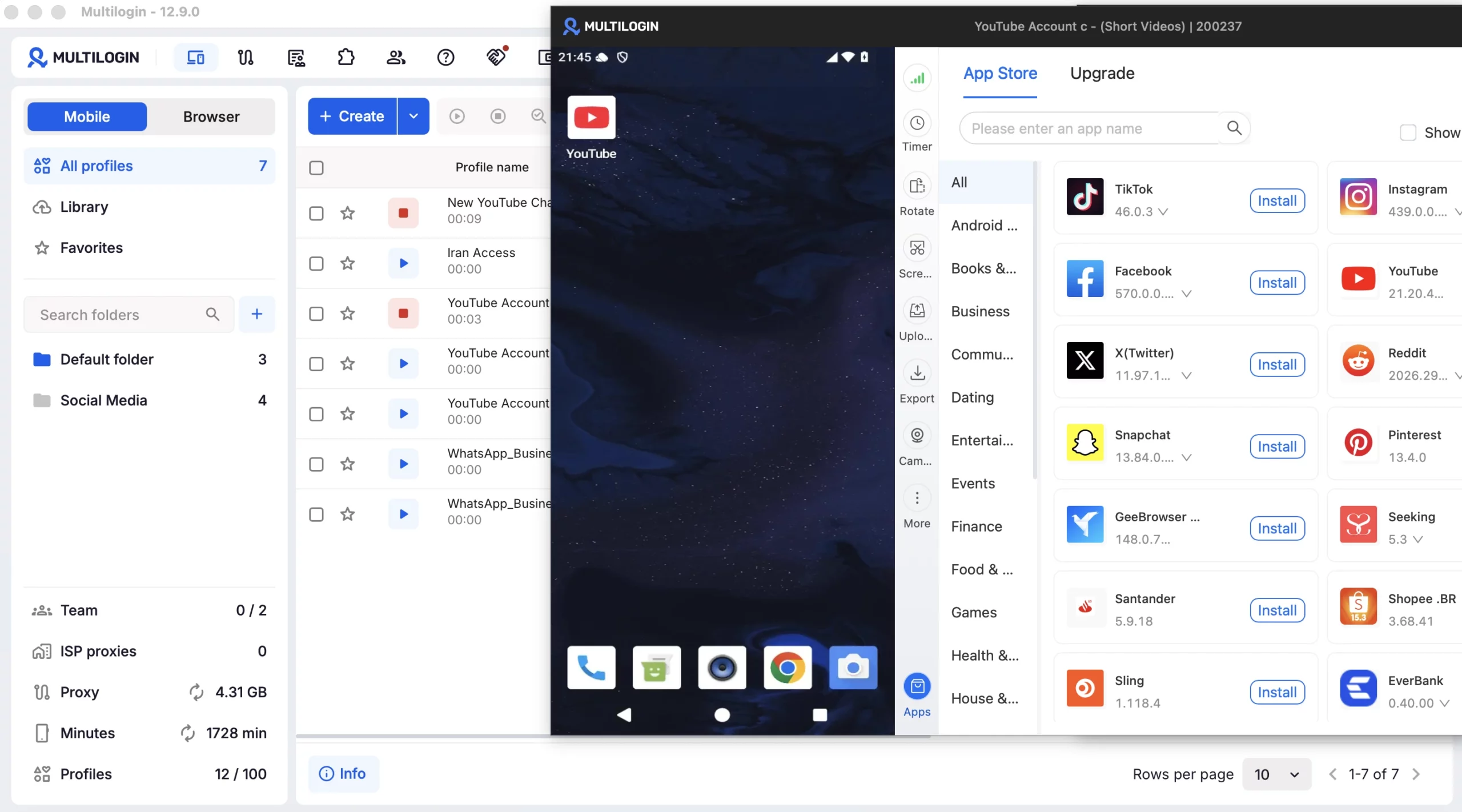Tap the Android recent apps square button
Image resolution: width=1462 pixels, height=812 pixels.
pyautogui.click(x=820, y=714)
